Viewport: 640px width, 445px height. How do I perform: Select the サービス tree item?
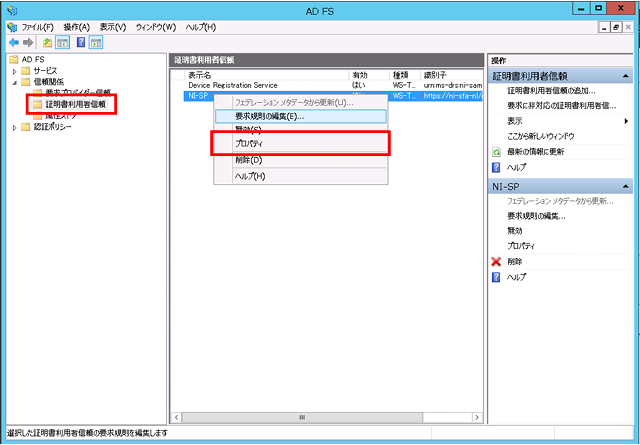45,71
